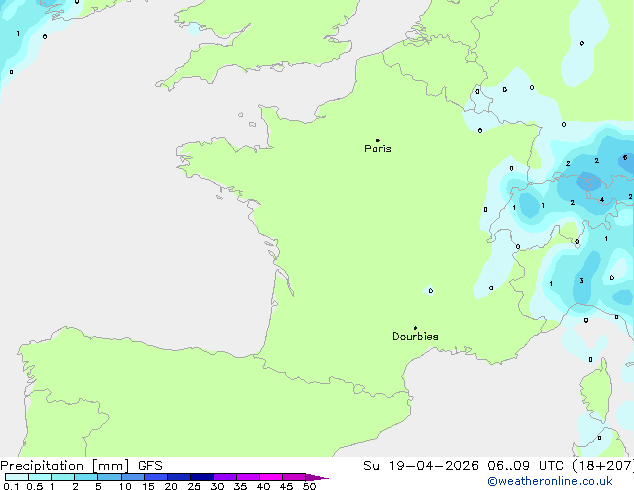Click the '(18+207)' forecast offset text
Screen dimensions: 634x490
click(x=603, y=466)
